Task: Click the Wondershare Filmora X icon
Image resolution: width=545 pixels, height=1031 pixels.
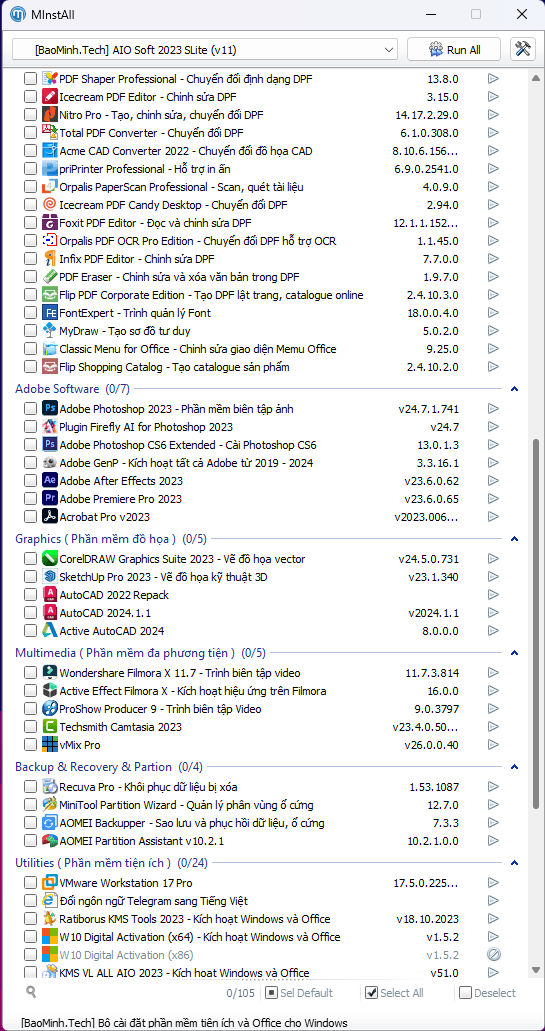Action: [50, 673]
